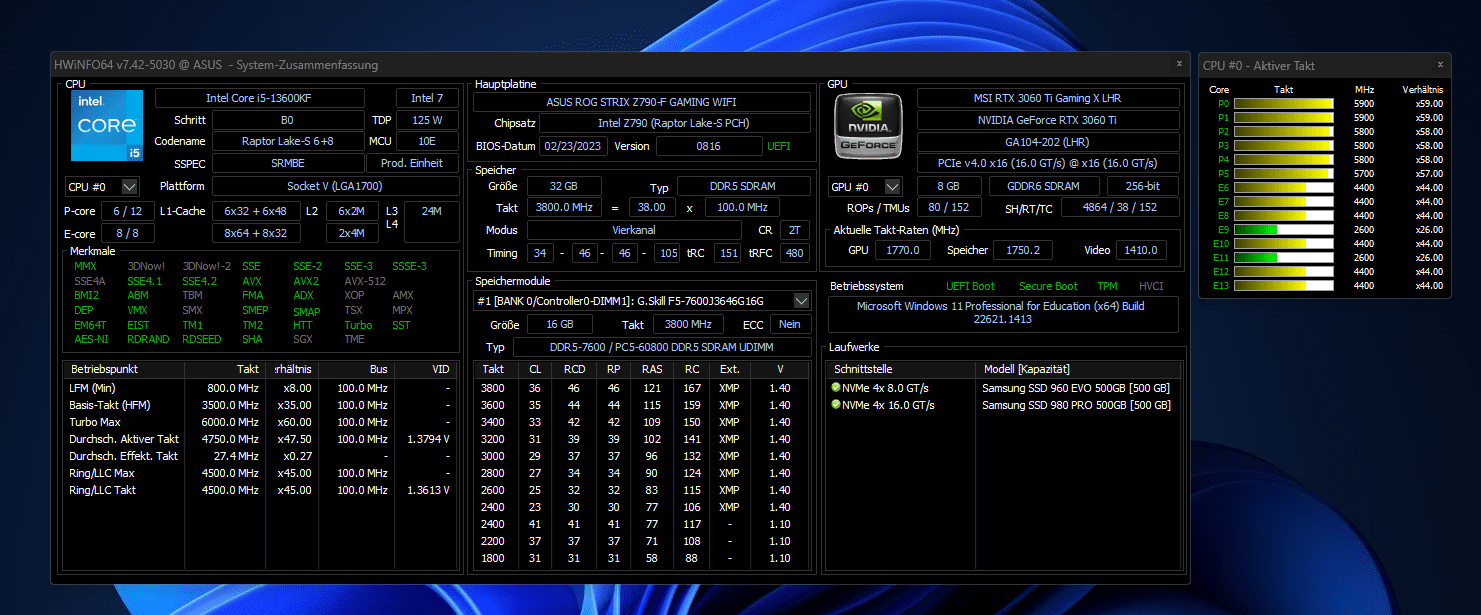This screenshot has height=615, width=1481.
Task: Open the CPU #0 selector dropdown
Action: coord(130,186)
